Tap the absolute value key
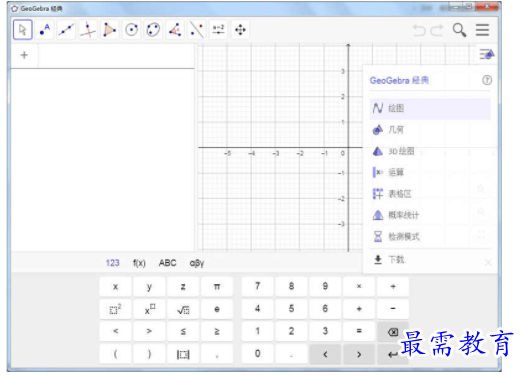Viewport: 522px width, 375px height. 183,354
